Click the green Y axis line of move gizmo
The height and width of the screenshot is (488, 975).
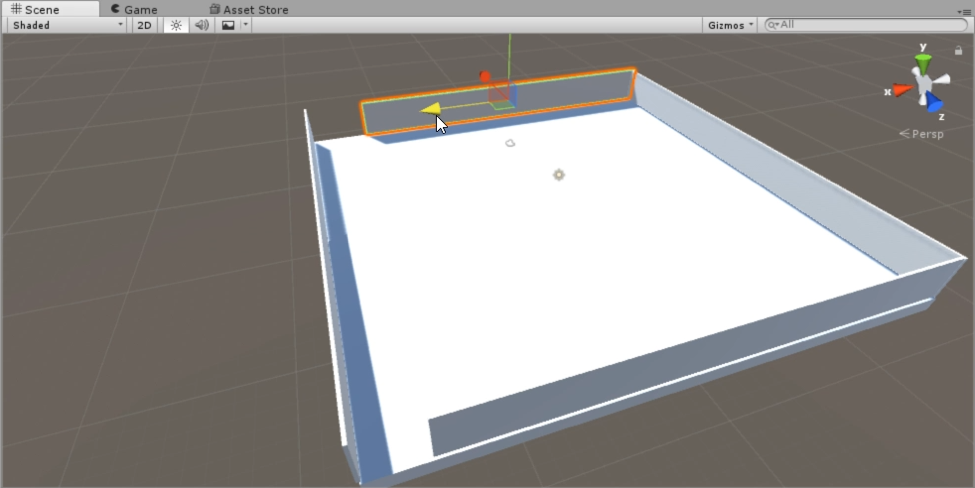pyautogui.click(x=510, y=56)
